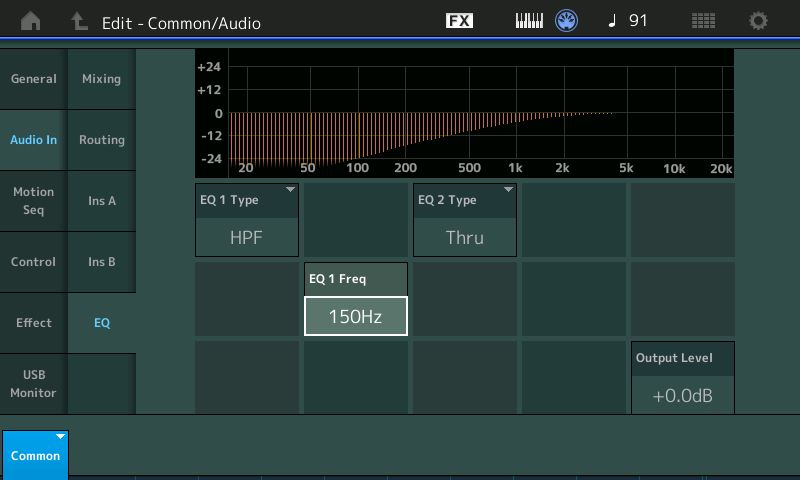Screen dimensions: 800x480
Task: Open the FX overview icon
Action: coord(459,21)
